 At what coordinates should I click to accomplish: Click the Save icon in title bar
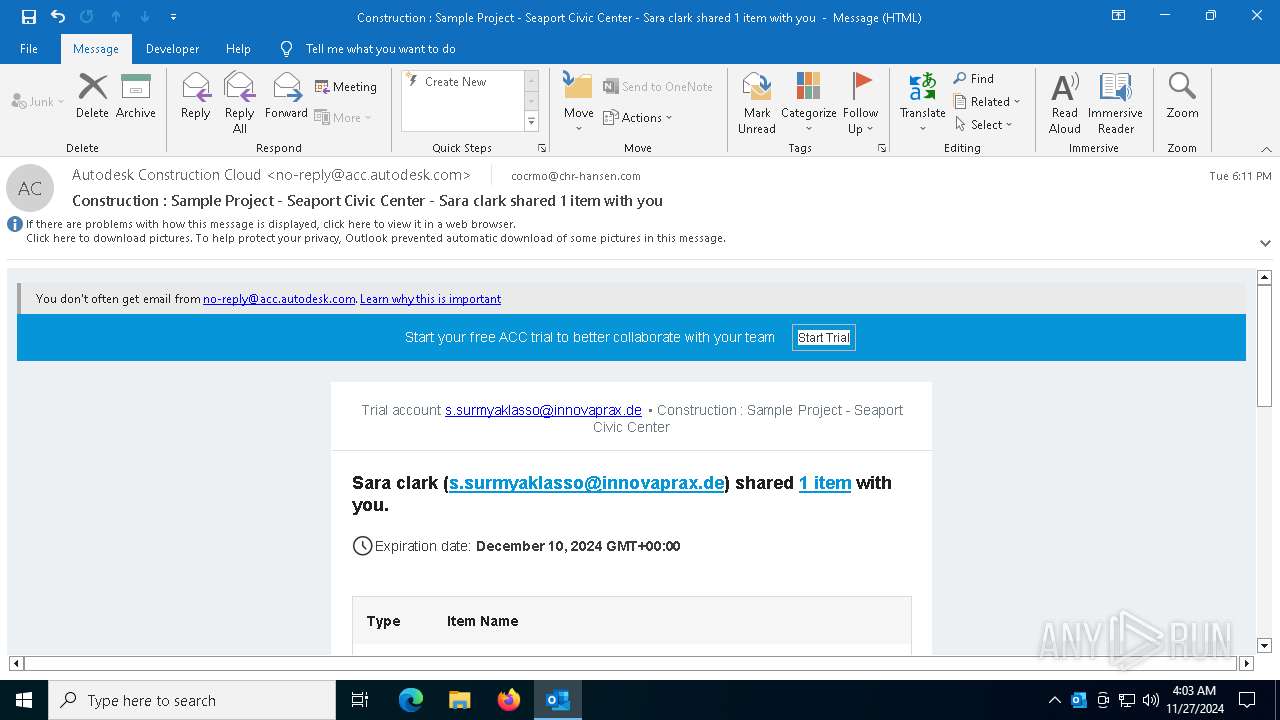click(29, 17)
